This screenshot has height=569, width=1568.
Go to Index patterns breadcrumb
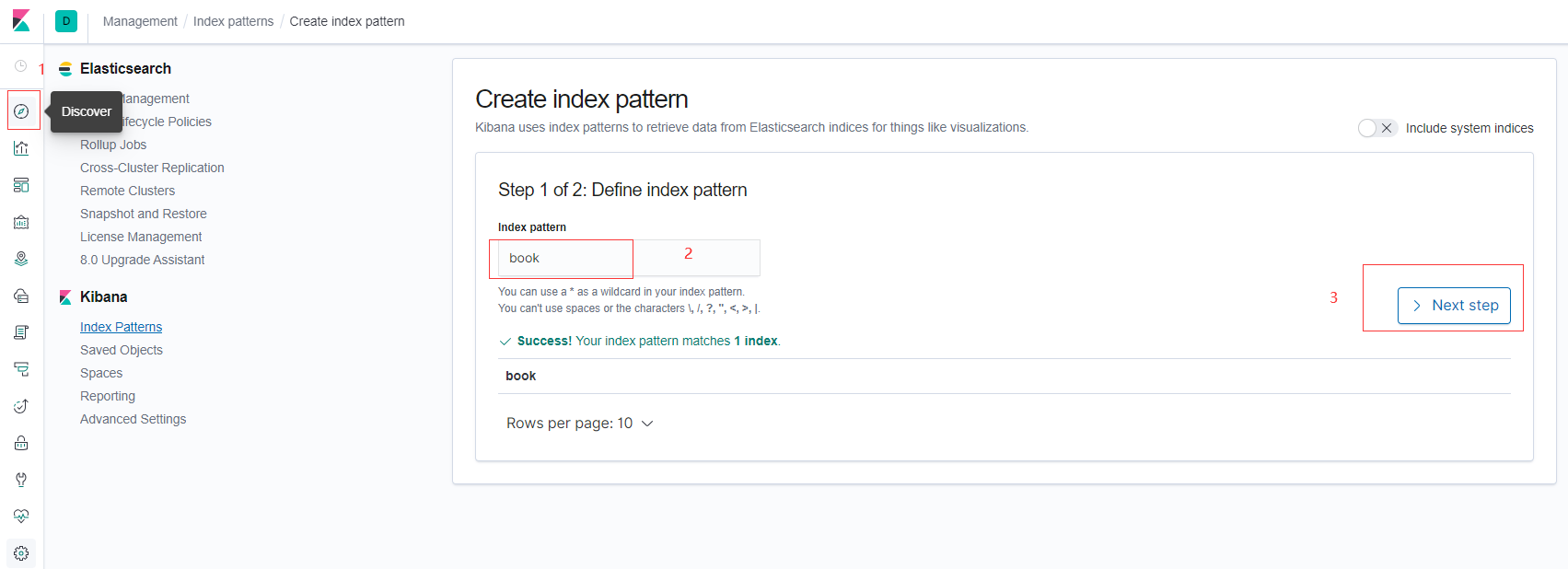pyautogui.click(x=233, y=21)
